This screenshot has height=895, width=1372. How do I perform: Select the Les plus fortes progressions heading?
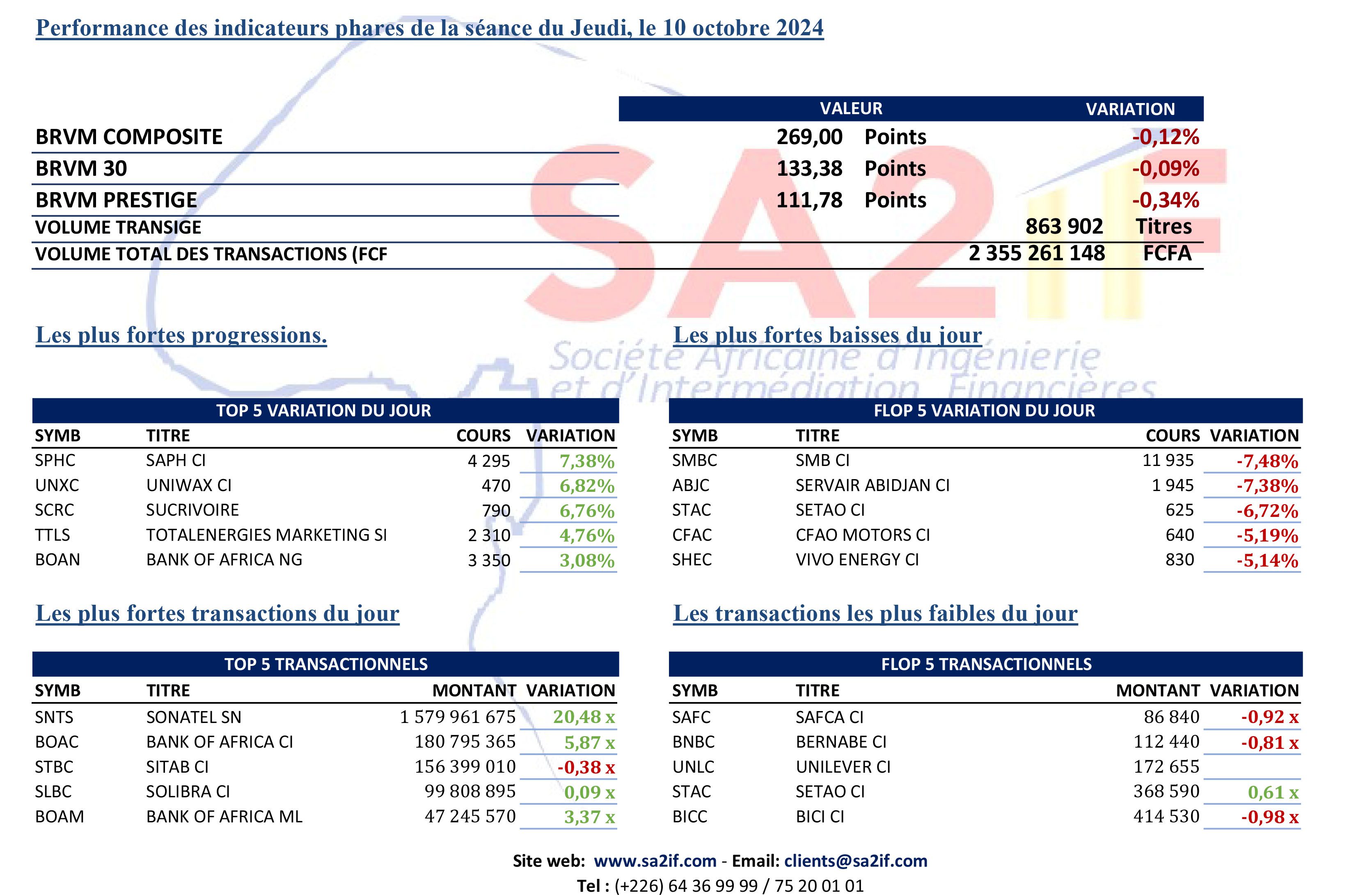point(181,335)
